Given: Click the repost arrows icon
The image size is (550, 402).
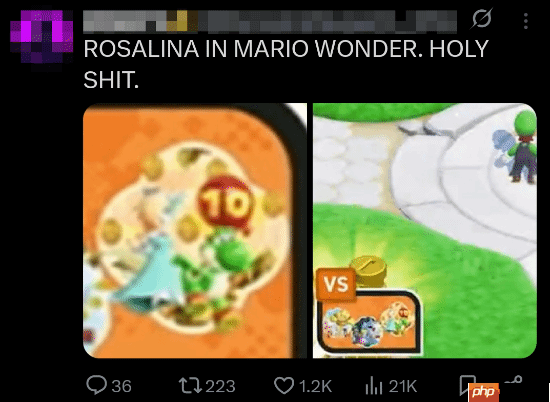Looking at the screenshot, I should 190,386.
